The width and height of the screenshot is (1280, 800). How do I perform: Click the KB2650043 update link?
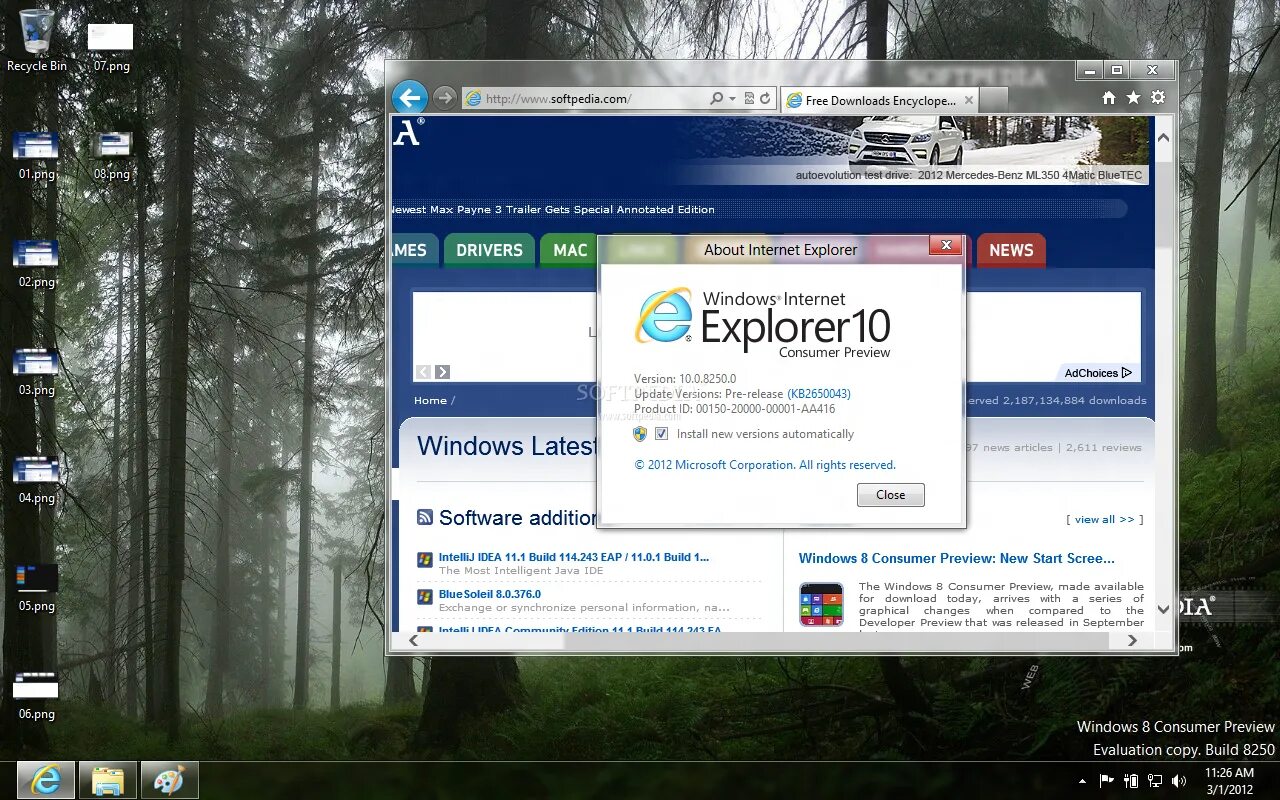click(819, 394)
